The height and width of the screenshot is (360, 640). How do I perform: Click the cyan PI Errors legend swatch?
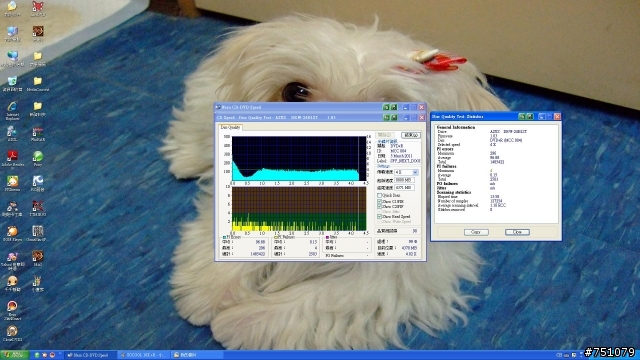224,237
